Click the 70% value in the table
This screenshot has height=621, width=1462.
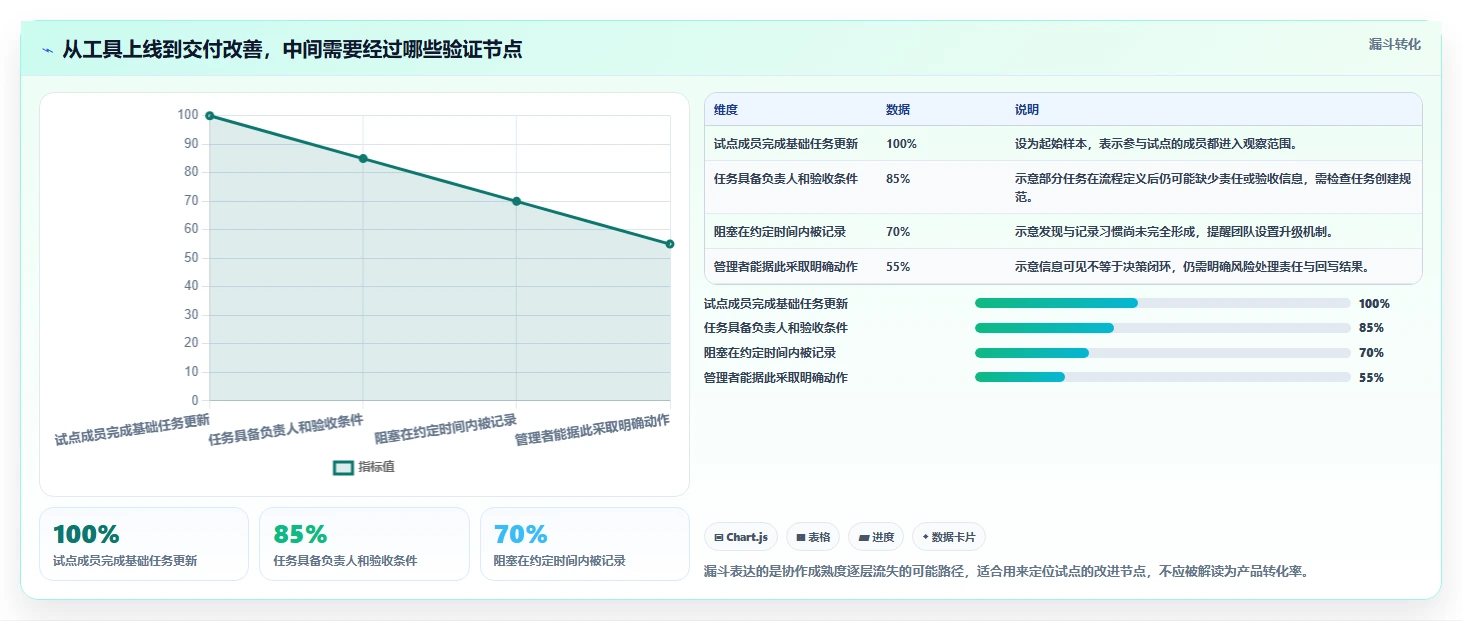[x=898, y=232]
